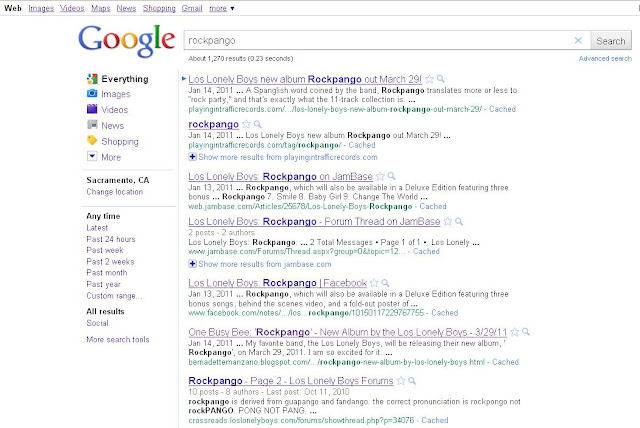The image size is (640, 428).
Task: Star the 'One Busy Bee' result
Action: 515,332
